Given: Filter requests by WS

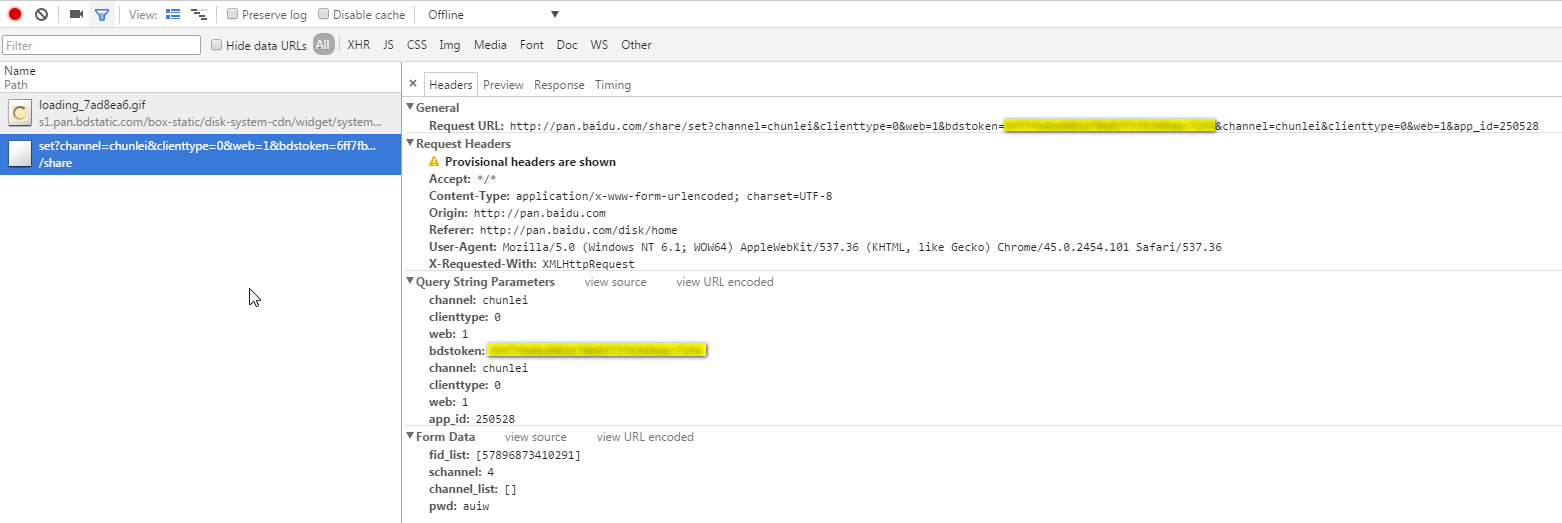Looking at the screenshot, I should 599,45.
